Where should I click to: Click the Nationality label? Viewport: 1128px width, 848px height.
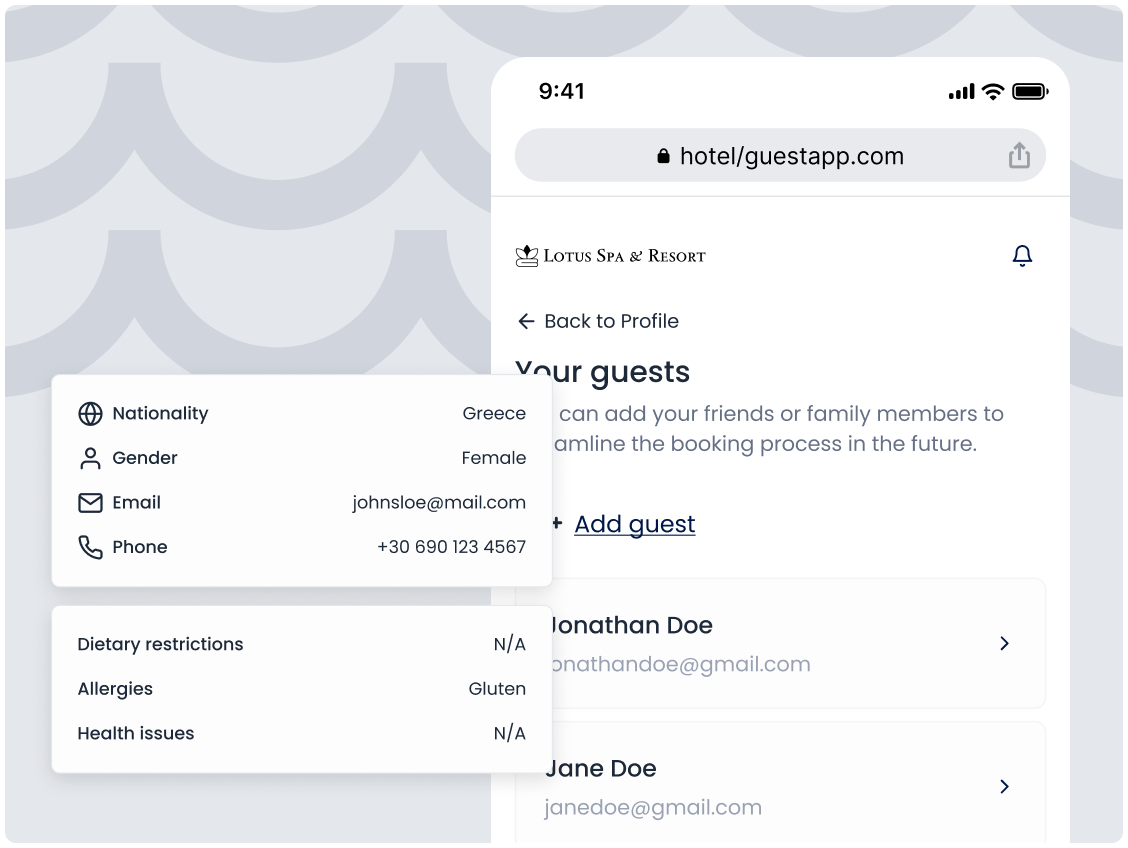pyautogui.click(x=160, y=414)
